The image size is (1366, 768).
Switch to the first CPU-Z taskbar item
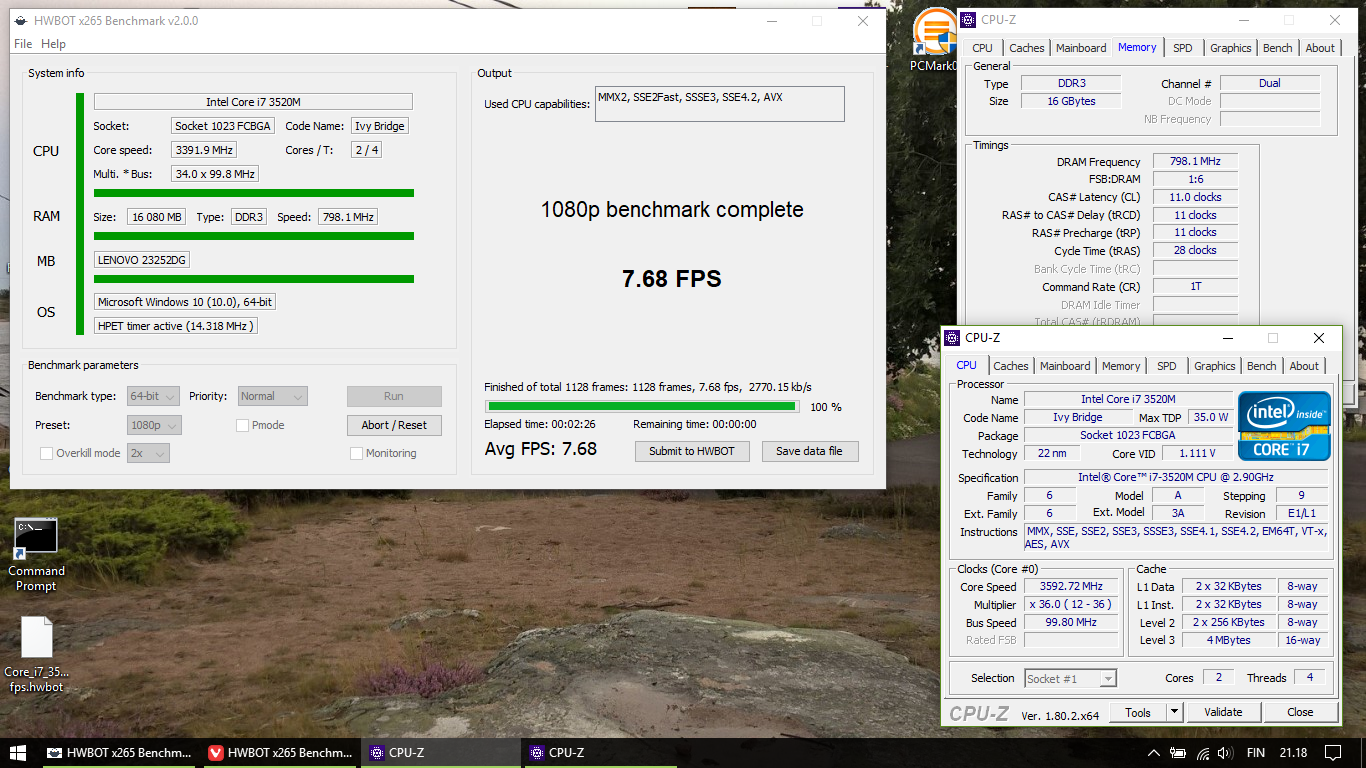pos(443,753)
